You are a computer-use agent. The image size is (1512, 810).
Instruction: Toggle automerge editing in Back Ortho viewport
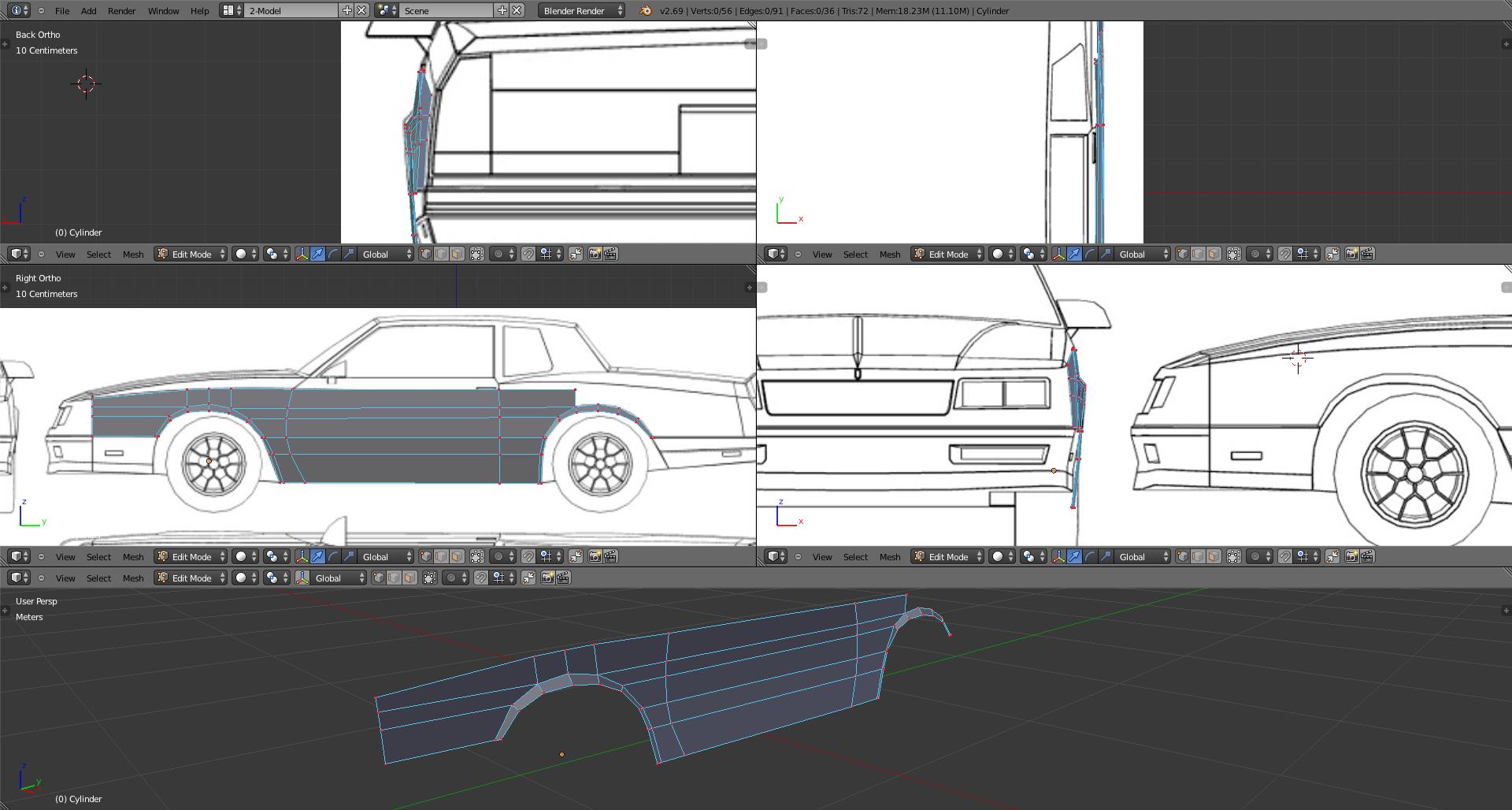[576, 254]
